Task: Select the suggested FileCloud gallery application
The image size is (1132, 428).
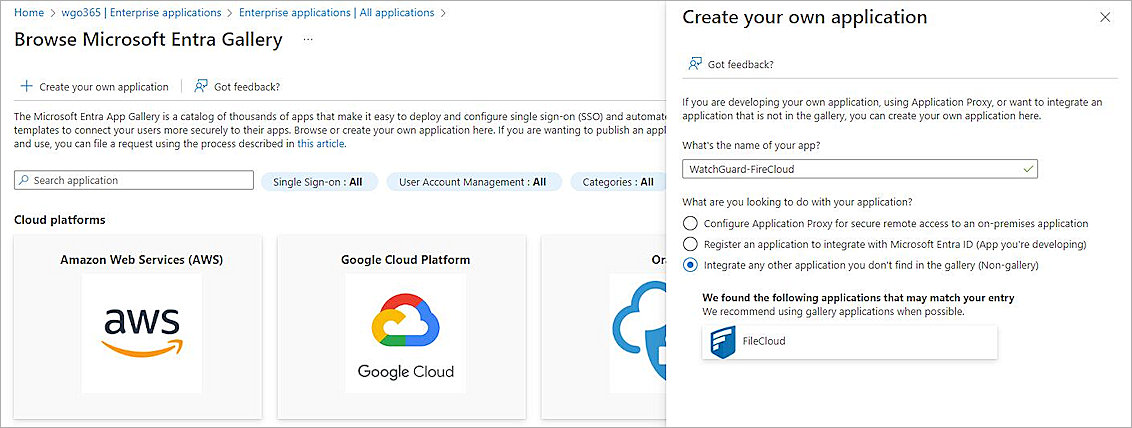Action: pos(849,341)
